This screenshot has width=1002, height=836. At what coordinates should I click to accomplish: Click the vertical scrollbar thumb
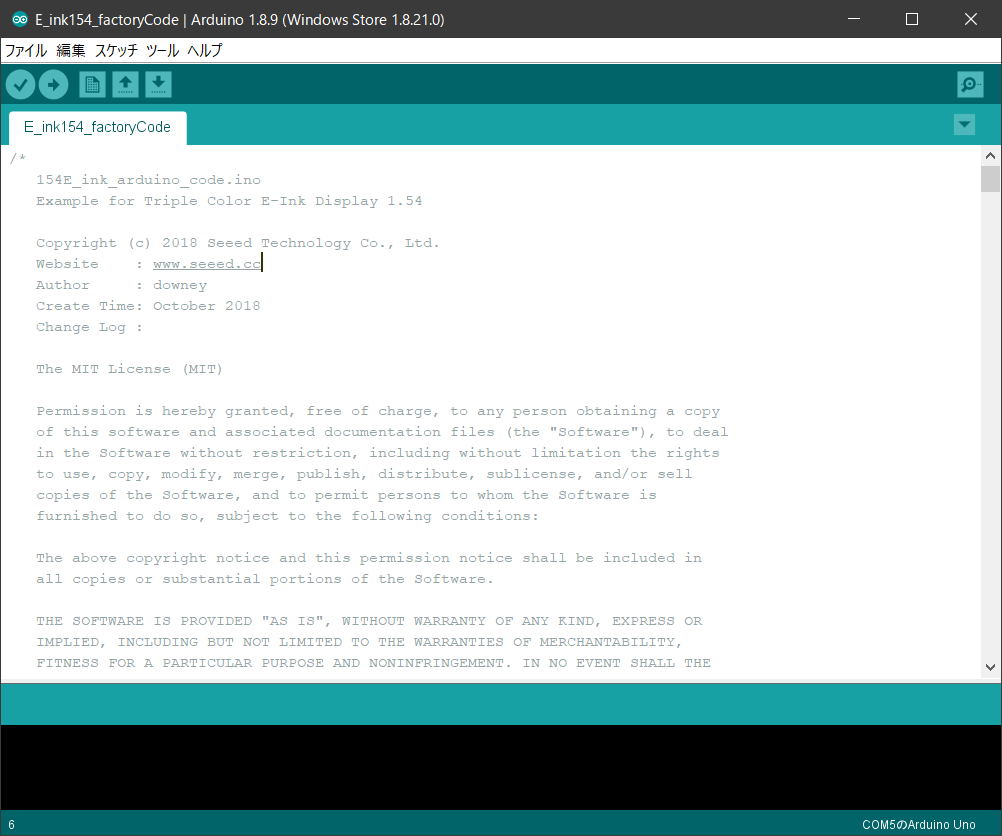(x=990, y=179)
